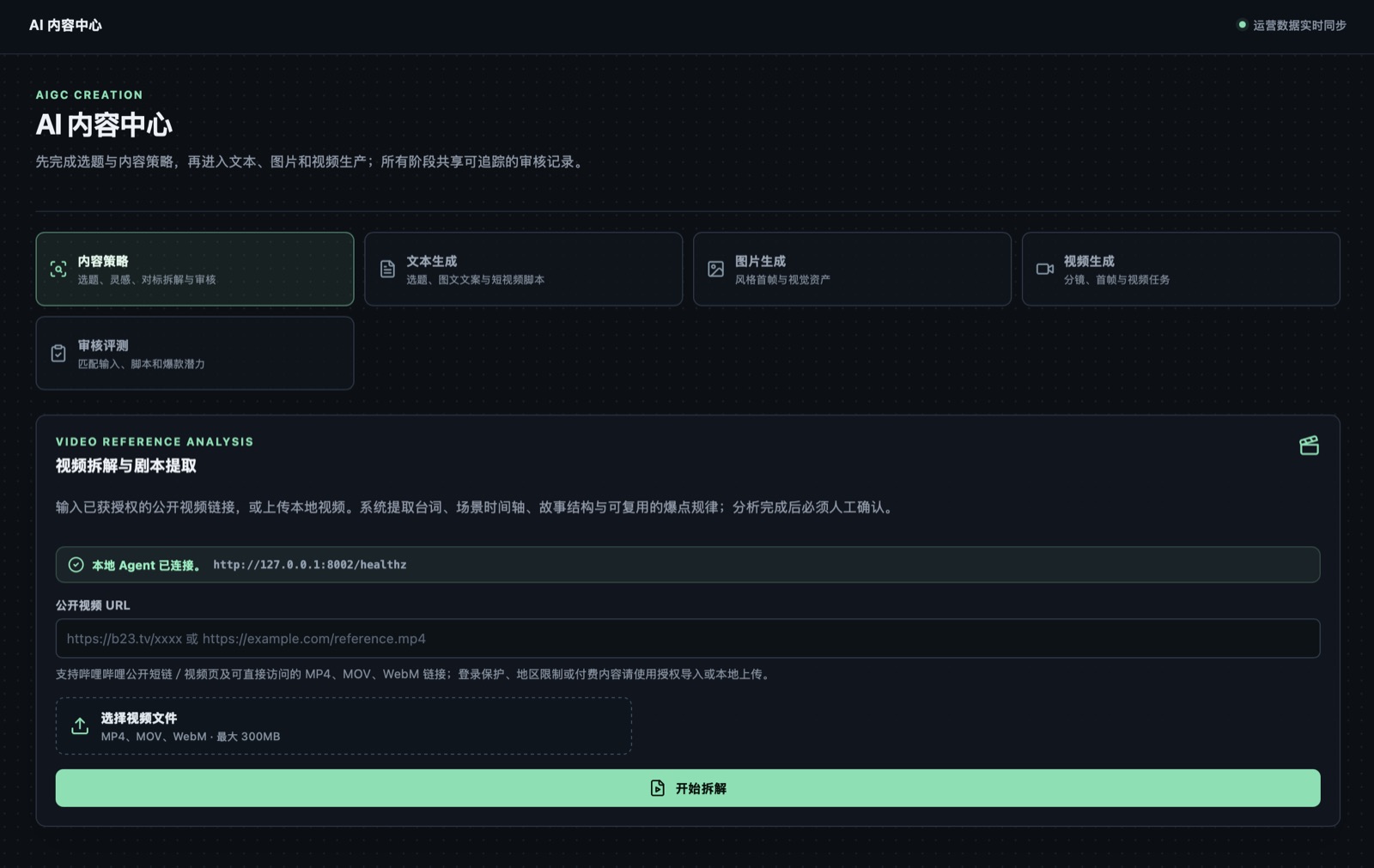Click the 公开视频 URL field label
This screenshot has width=1374, height=868.
[x=93, y=605]
